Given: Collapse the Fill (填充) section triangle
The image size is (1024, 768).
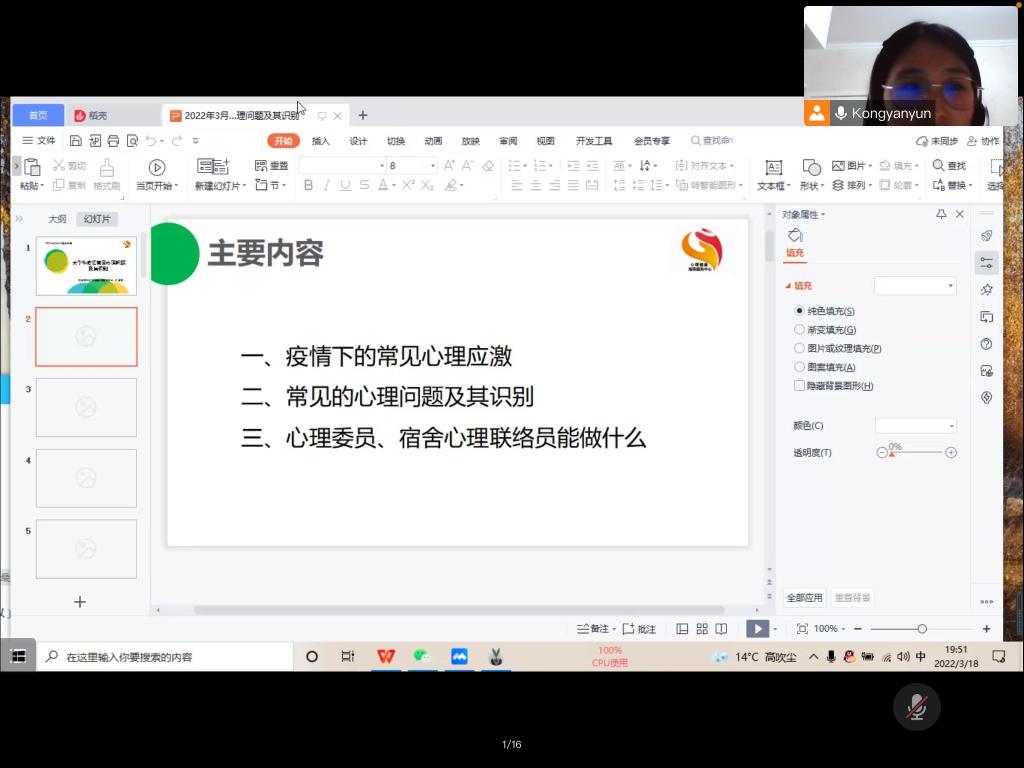Looking at the screenshot, I should click(x=788, y=286).
